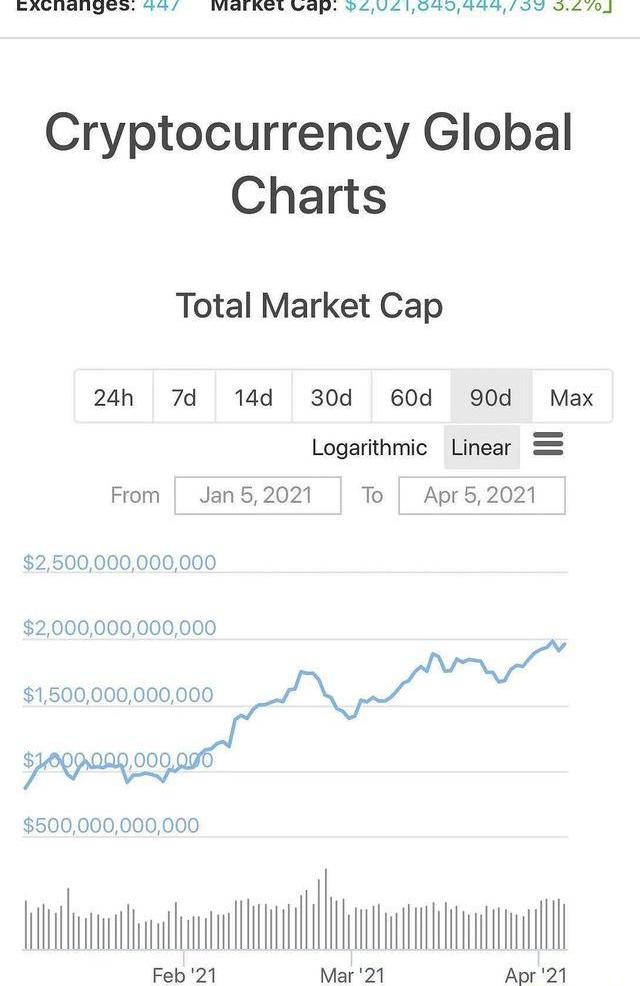The height and width of the screenshot is (986, 640).
Task: Click the To date field Apr 5, 2021
Action: click(482, 496)
